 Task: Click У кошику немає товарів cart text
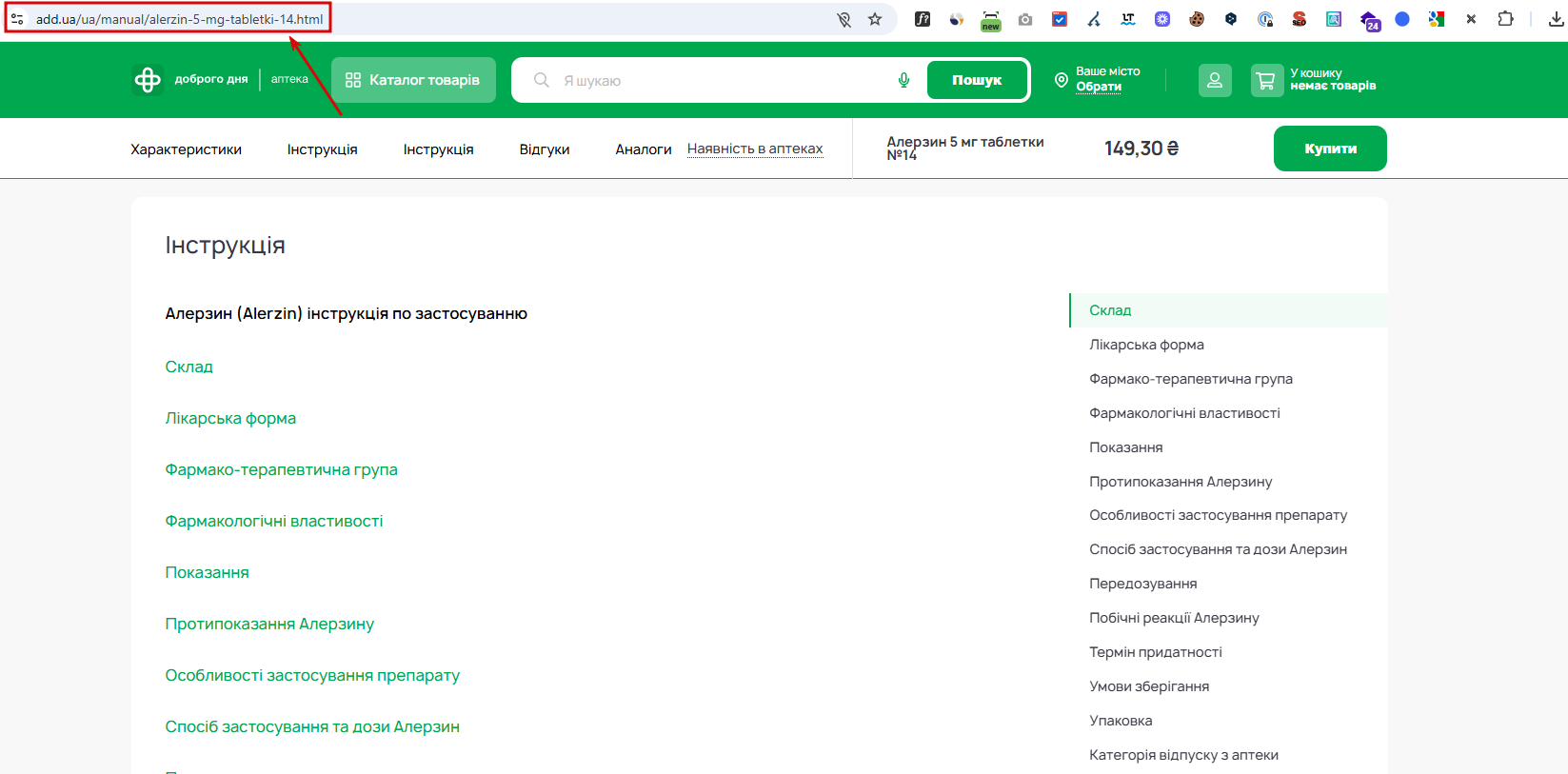pyautogui.click(x=1333, y=79)
